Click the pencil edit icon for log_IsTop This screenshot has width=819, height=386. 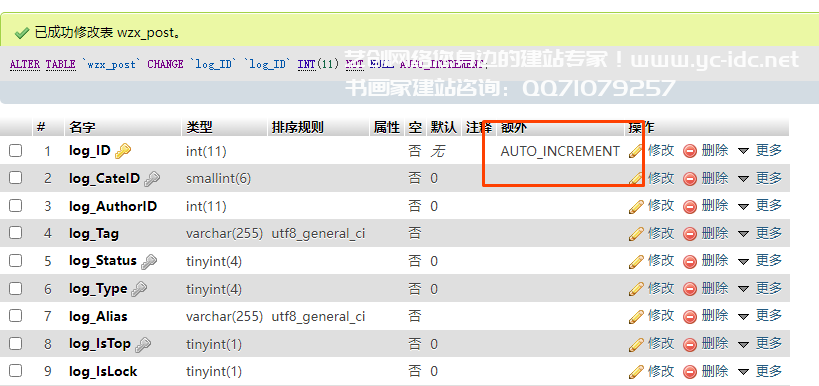(636, 344)
